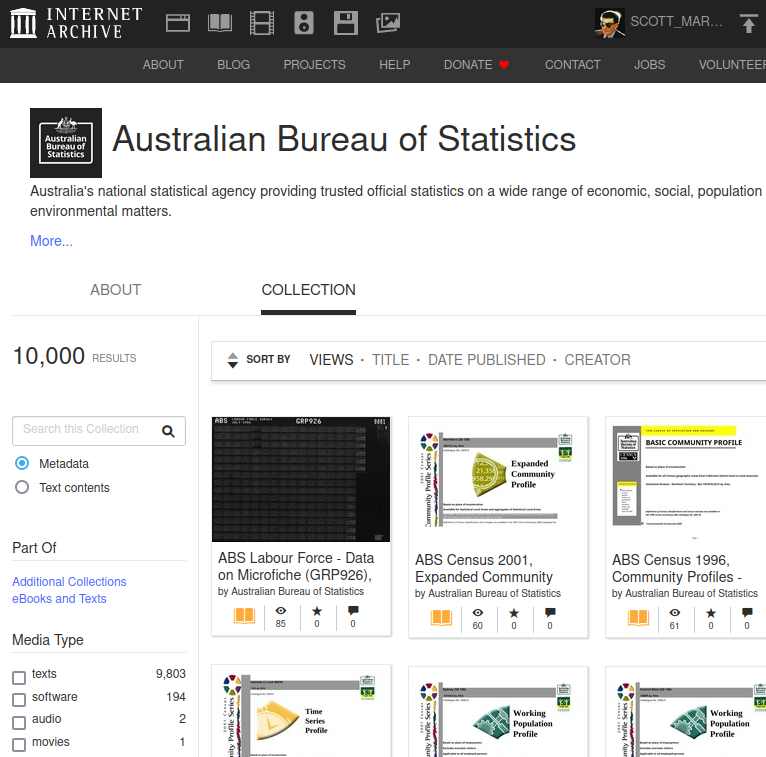Toggle the sort direction arrows
766x757 pixels.
233,360
